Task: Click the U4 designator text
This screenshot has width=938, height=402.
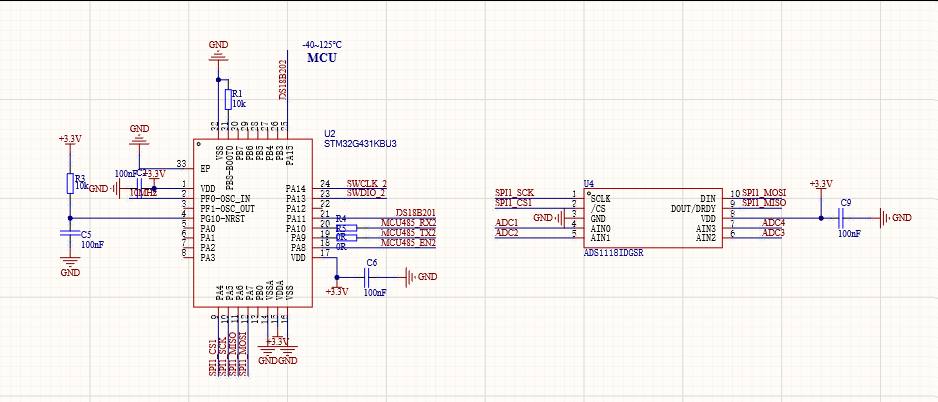Action: [589, 183]
